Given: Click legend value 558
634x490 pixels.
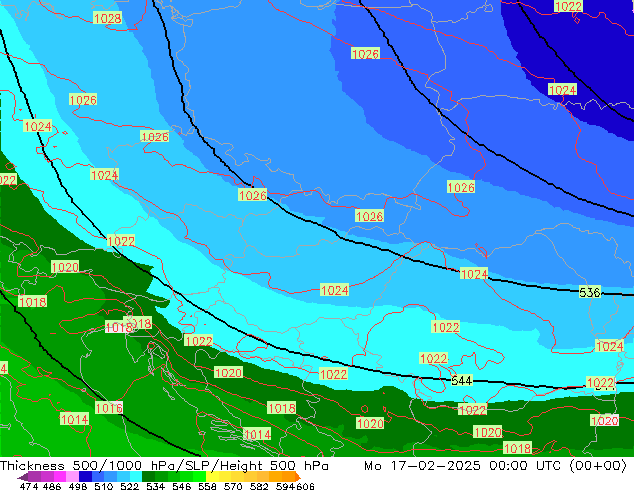Looking at the screenshot, I should point(207,486).
